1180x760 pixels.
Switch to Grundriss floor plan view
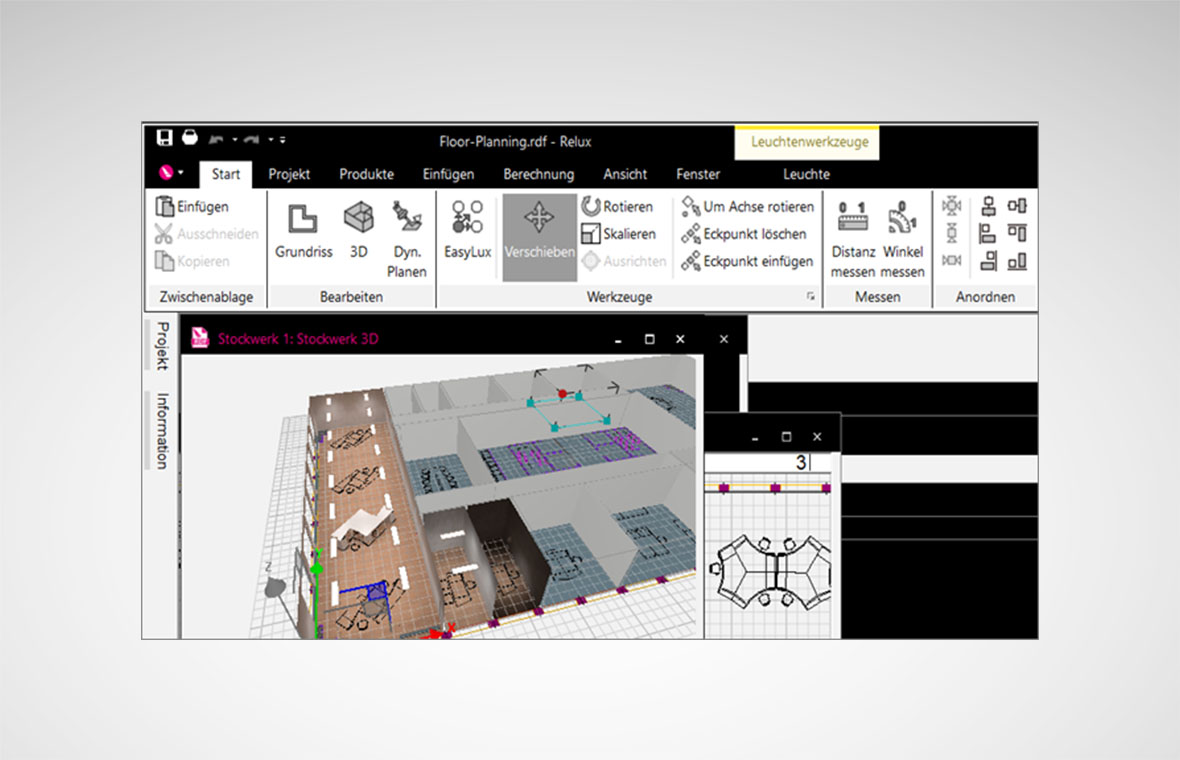click(x=303, y=233)
